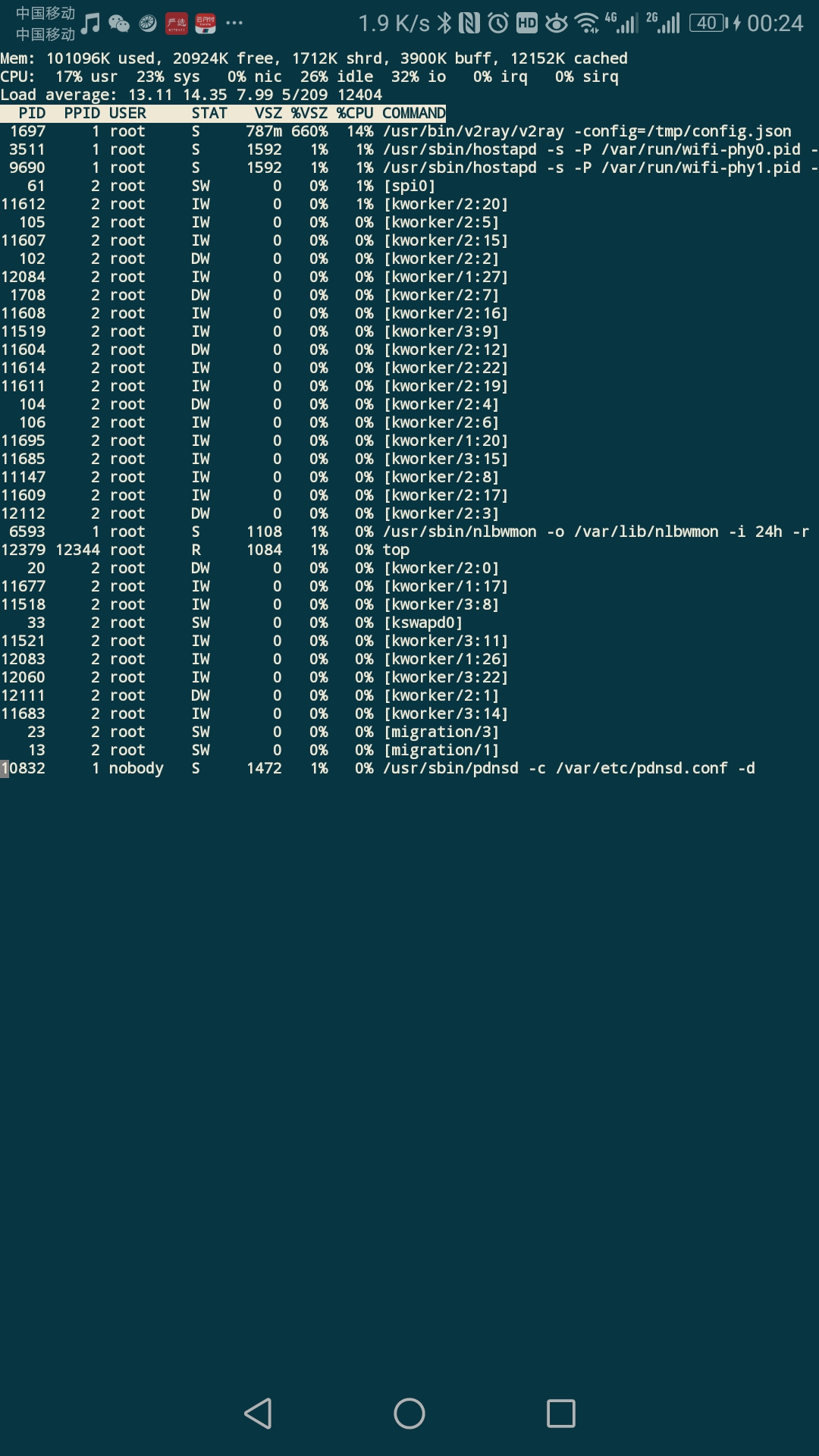Tap the 2G signal strength icon

click(664, 23)
